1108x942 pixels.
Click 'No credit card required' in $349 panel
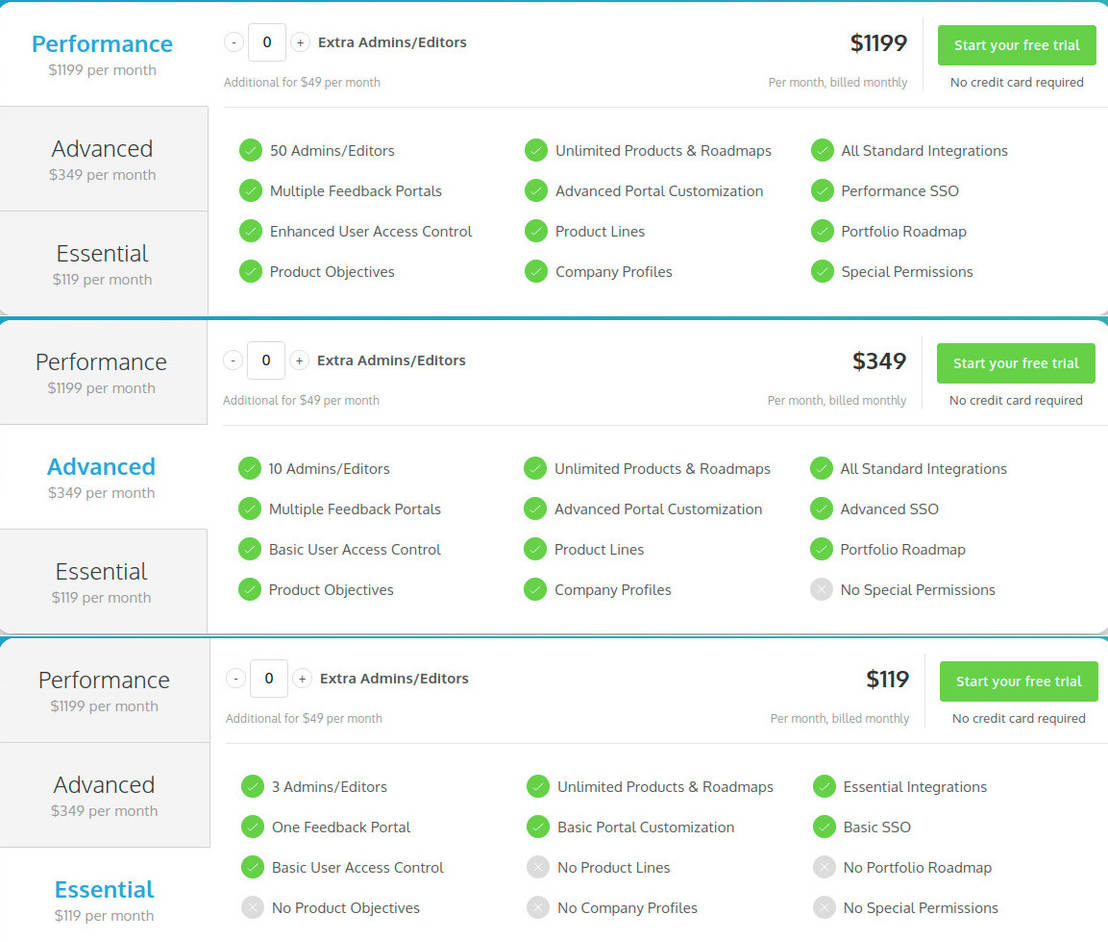[x=1016, y=400]
